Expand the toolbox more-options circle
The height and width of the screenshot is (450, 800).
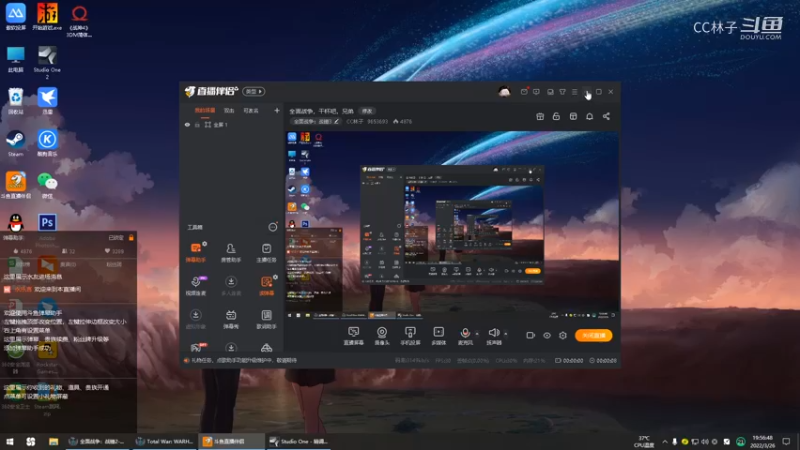[x=273, y=227]
